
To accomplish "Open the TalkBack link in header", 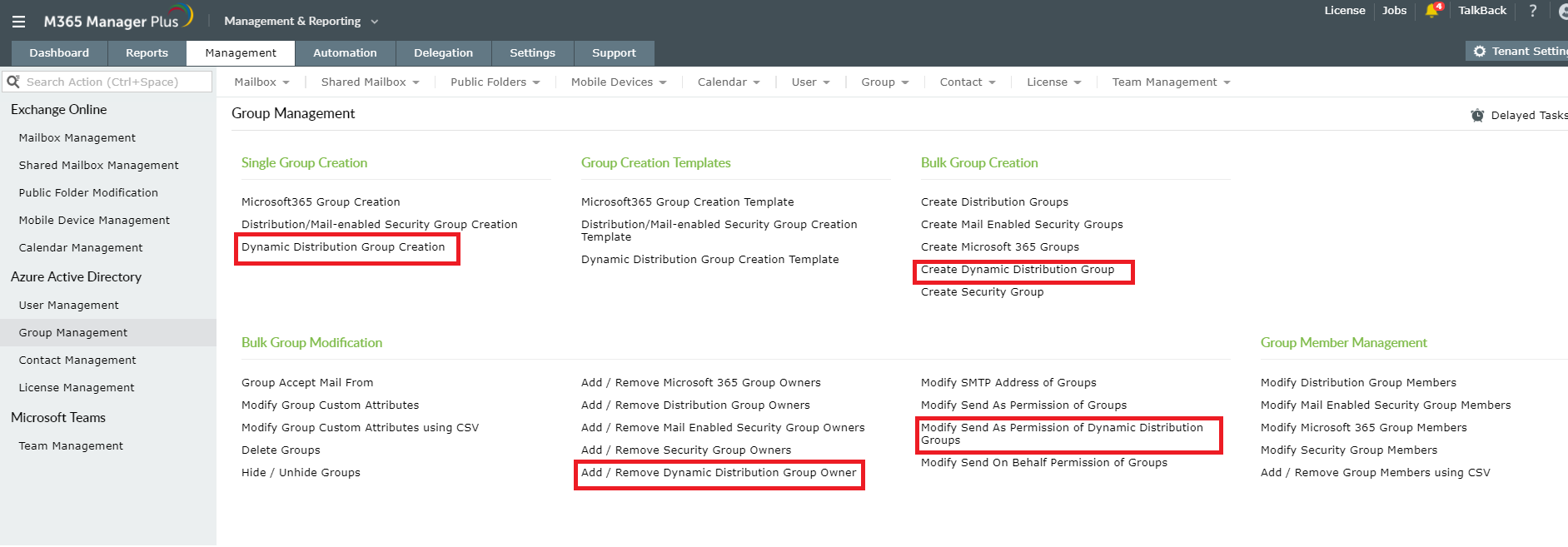I will [1481, 11].
